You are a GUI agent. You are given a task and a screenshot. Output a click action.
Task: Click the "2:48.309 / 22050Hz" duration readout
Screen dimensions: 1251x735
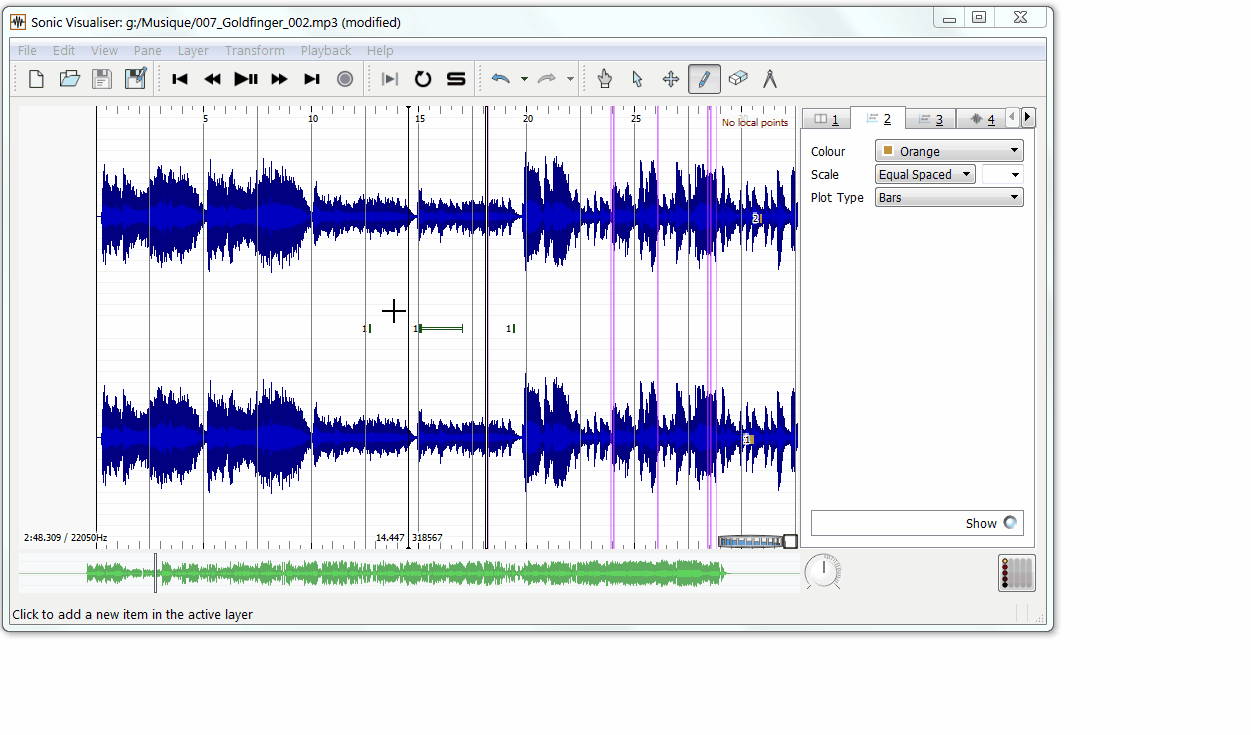tap(65, 538)
